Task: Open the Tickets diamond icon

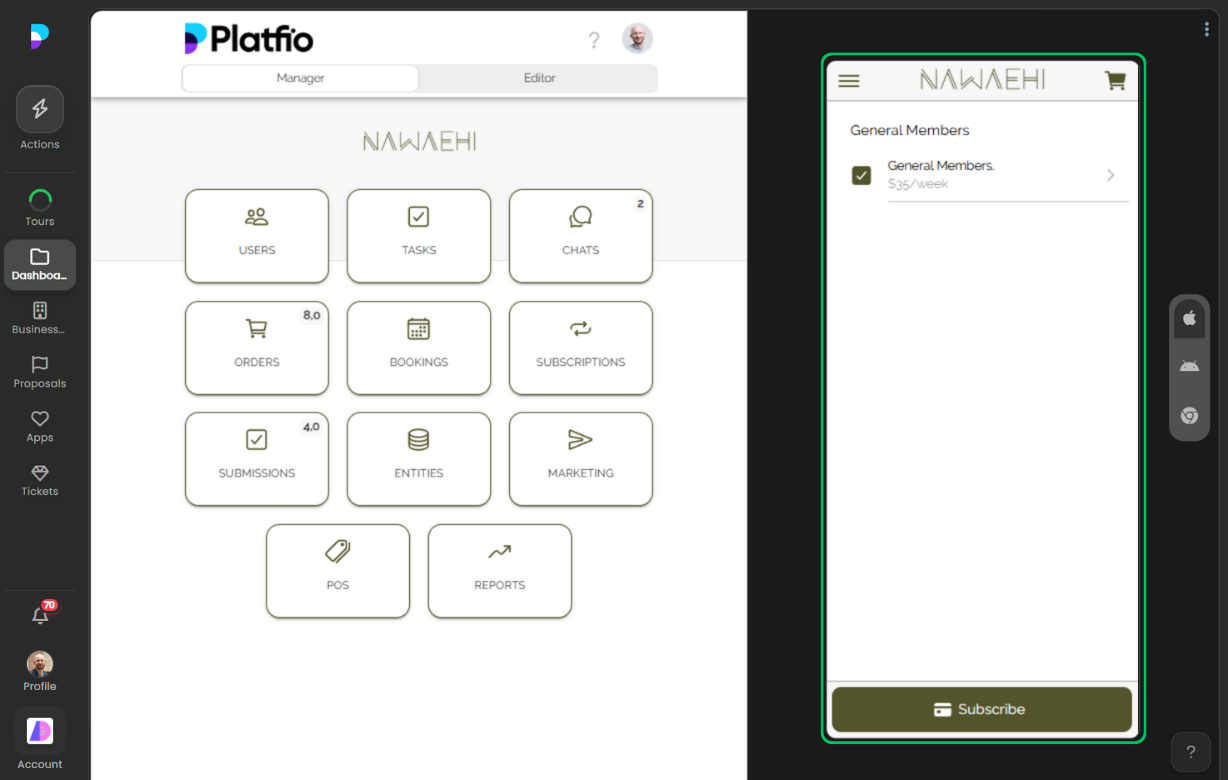Action: (40, 473)
